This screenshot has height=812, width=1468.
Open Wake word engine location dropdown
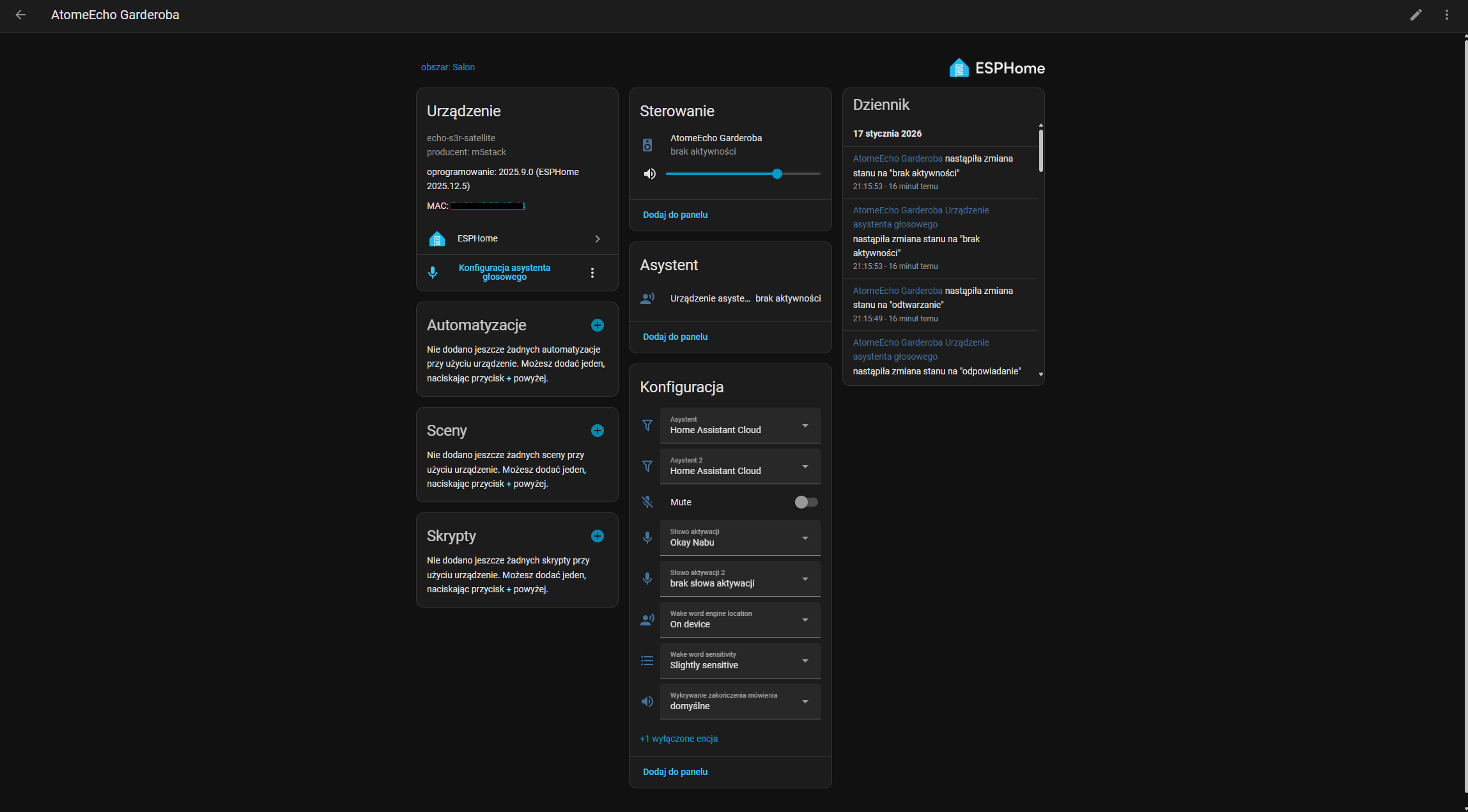(739, 620)
